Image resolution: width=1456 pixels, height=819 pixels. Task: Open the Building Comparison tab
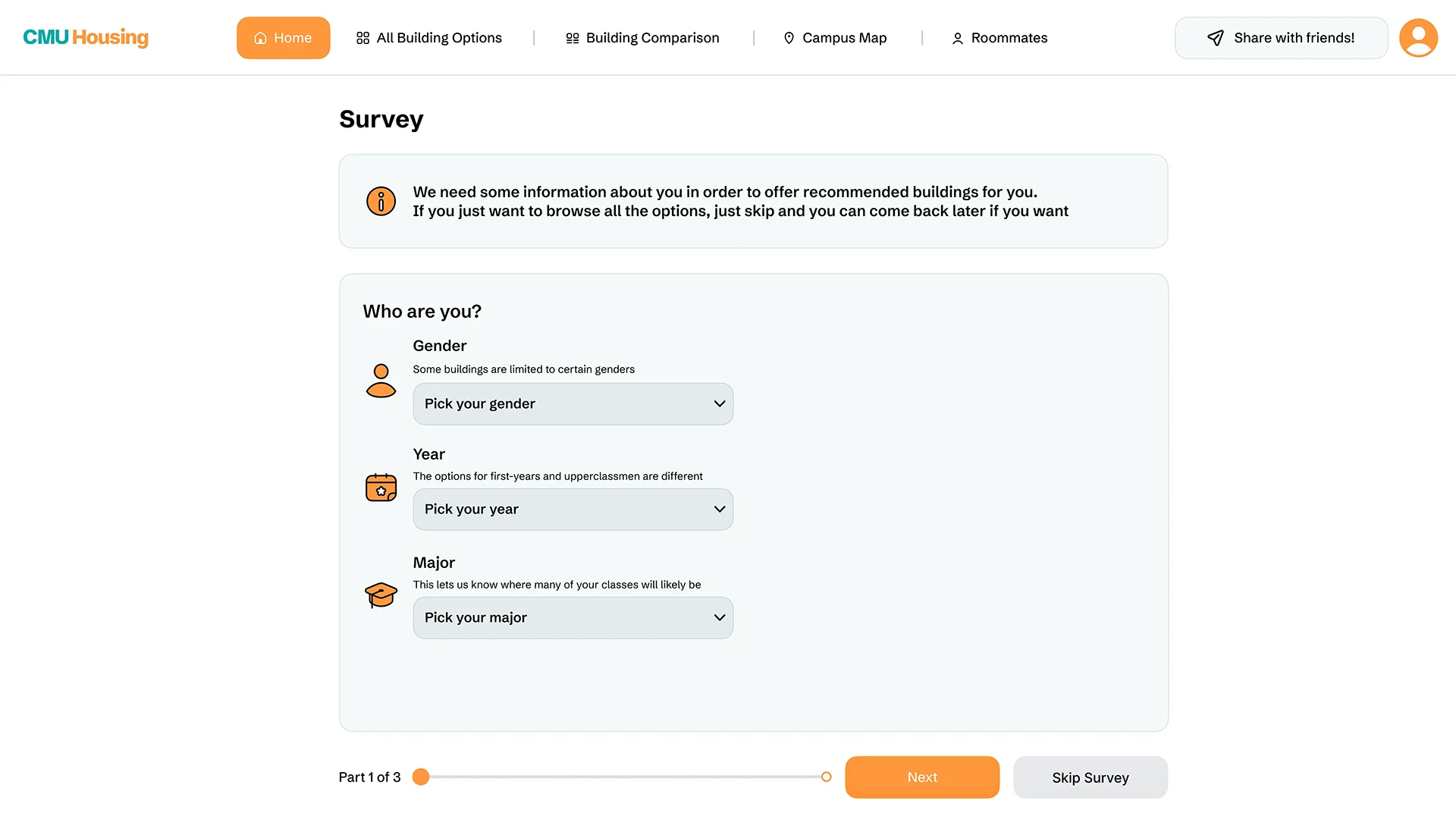[642, 38]
